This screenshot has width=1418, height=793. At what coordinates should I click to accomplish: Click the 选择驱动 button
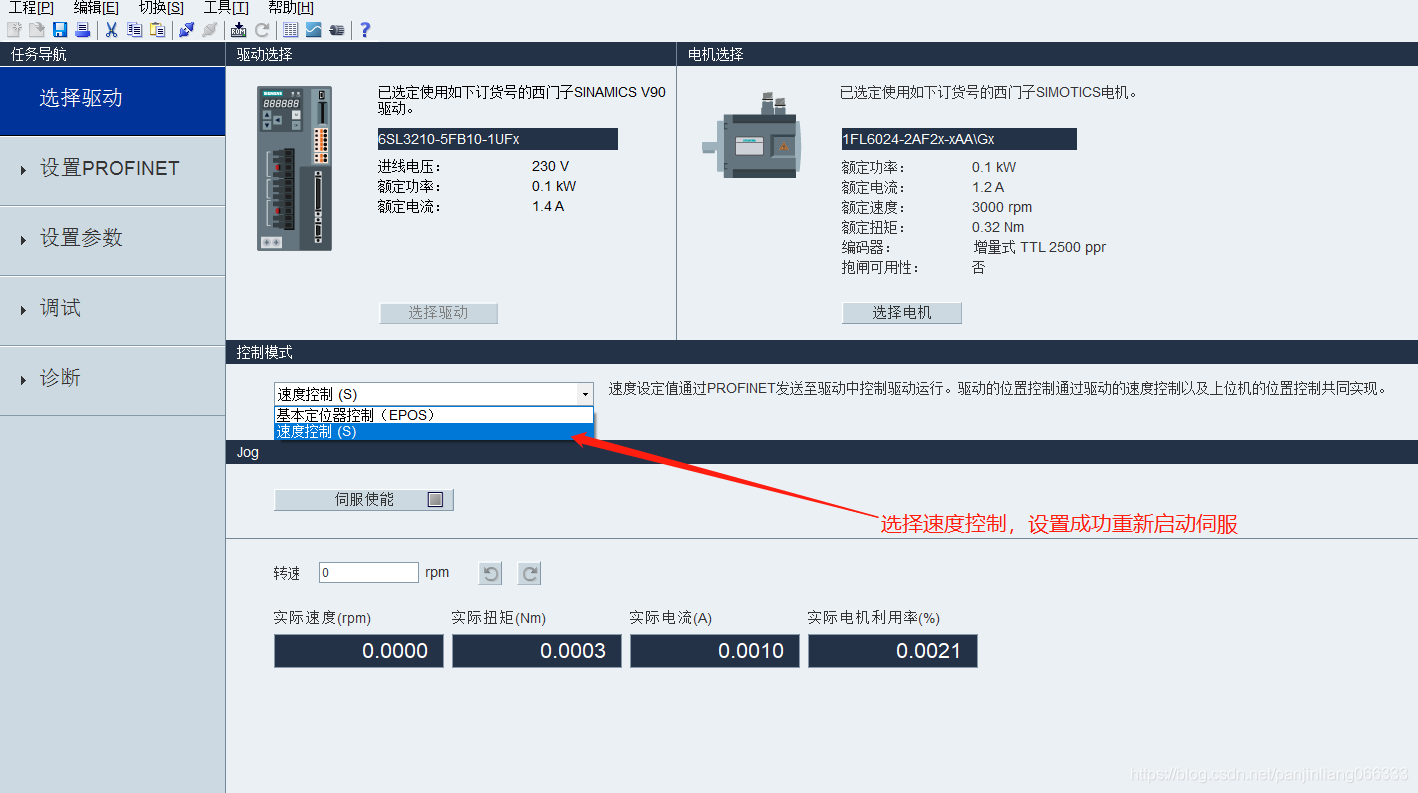438,313
